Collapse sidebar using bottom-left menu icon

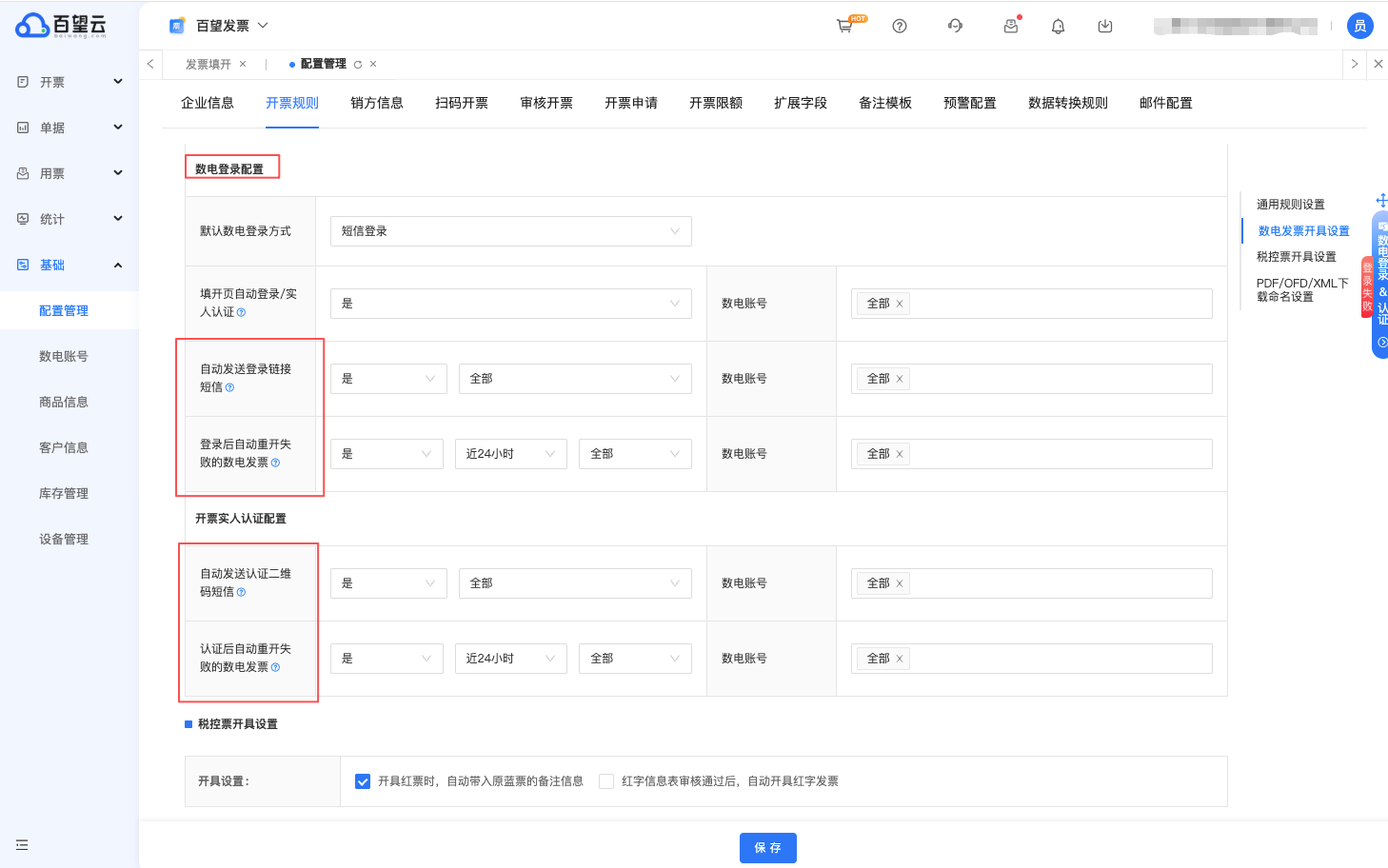pyautogui.click(x=22, y=844)
